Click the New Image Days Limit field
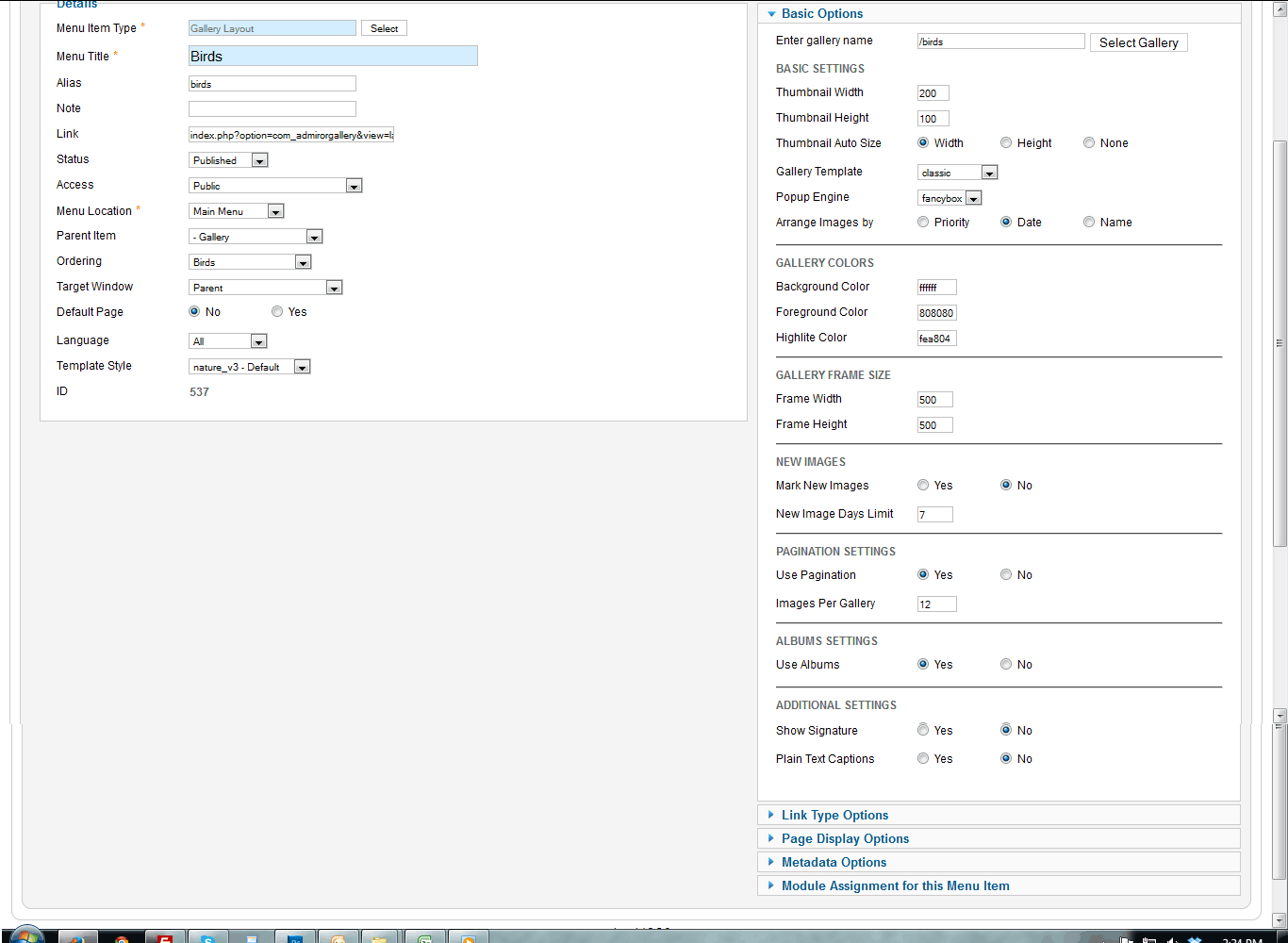Screen dimensions: 1288x943 935,515
